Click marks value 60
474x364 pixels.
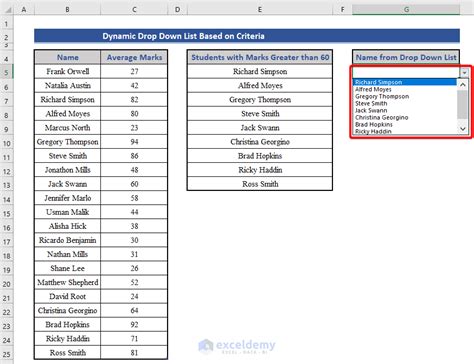coord(134,184)
